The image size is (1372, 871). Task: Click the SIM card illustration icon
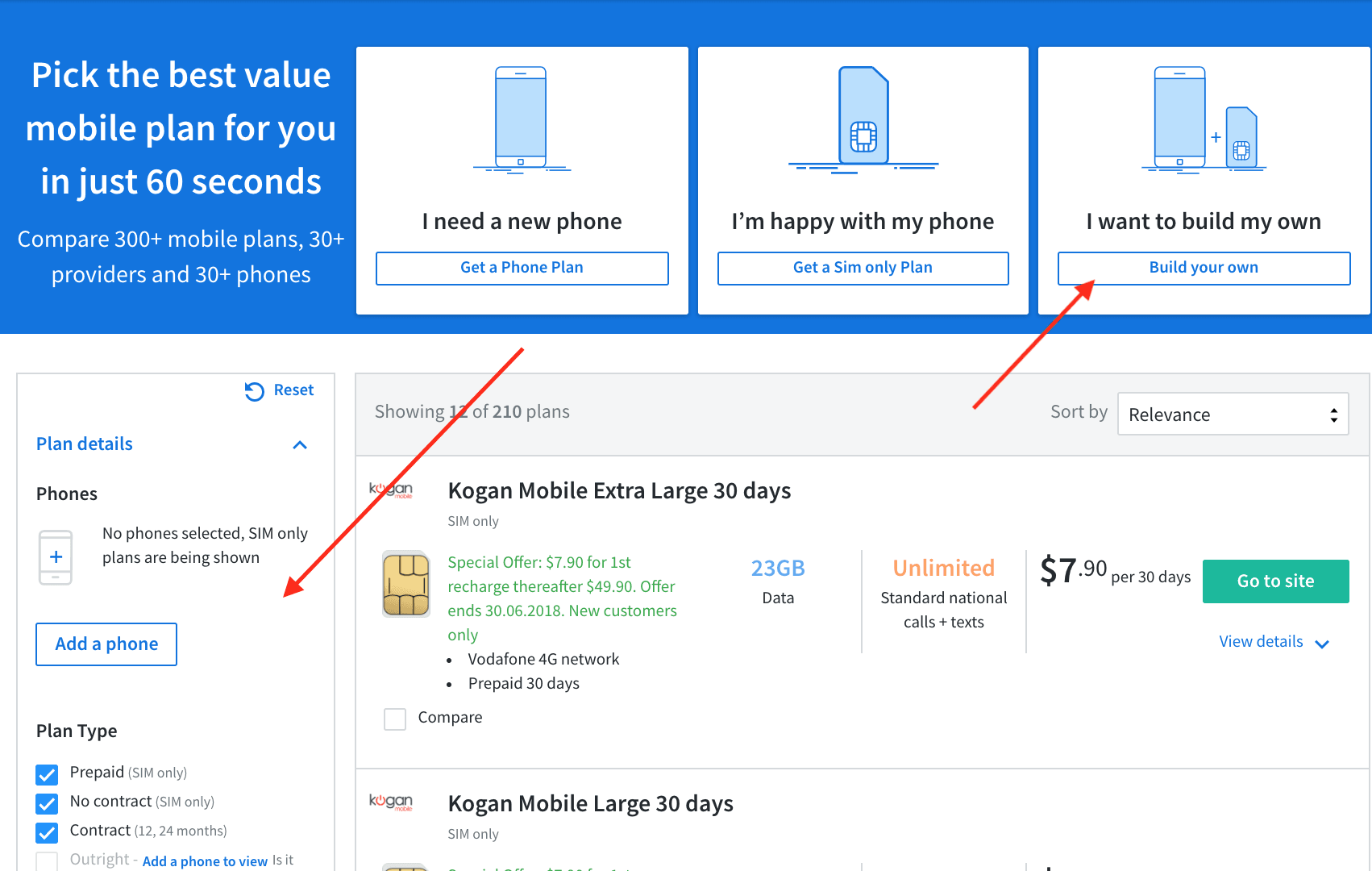point(863,118)
